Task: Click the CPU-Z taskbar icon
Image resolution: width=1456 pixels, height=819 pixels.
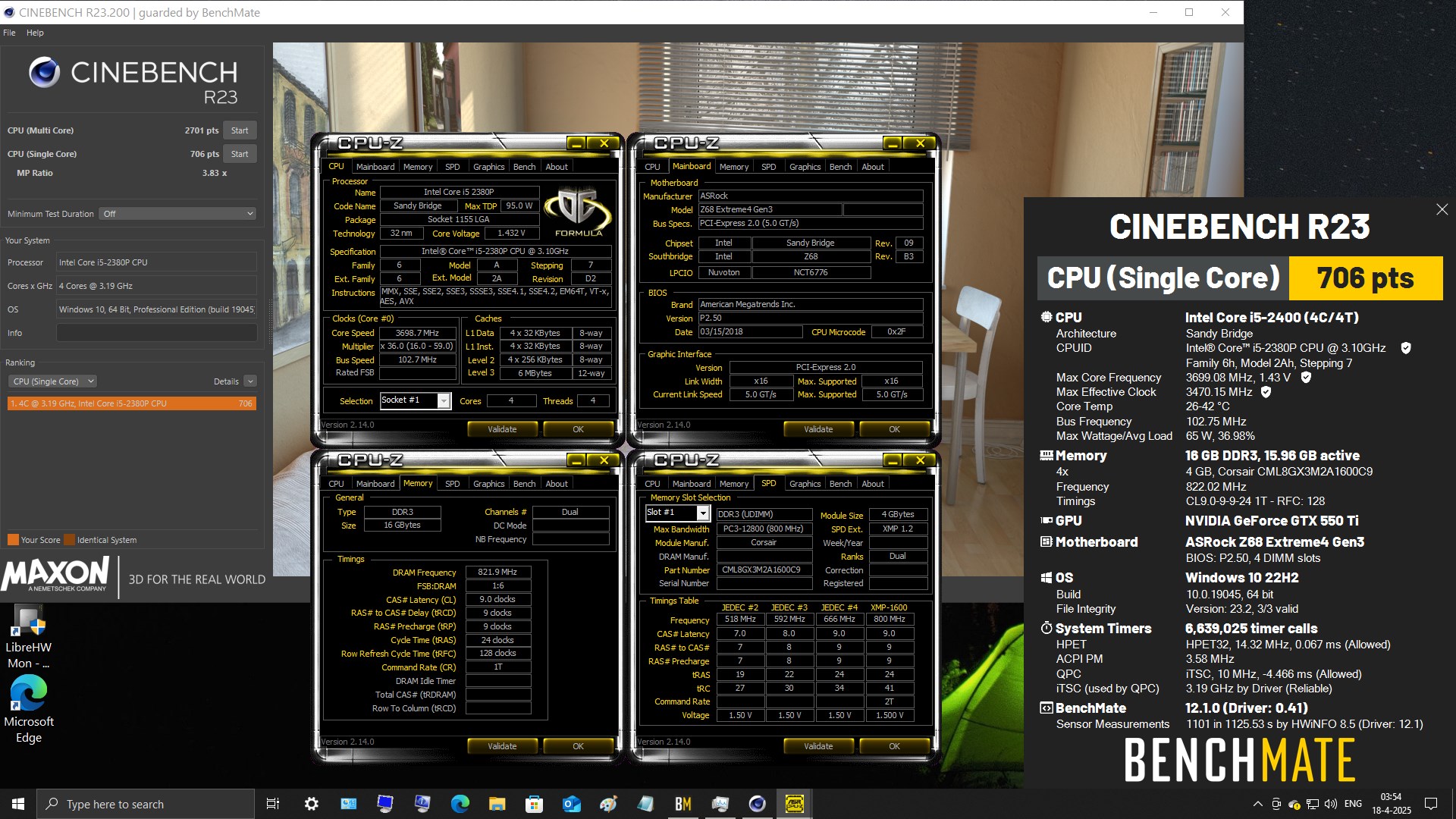Action: 794,804
